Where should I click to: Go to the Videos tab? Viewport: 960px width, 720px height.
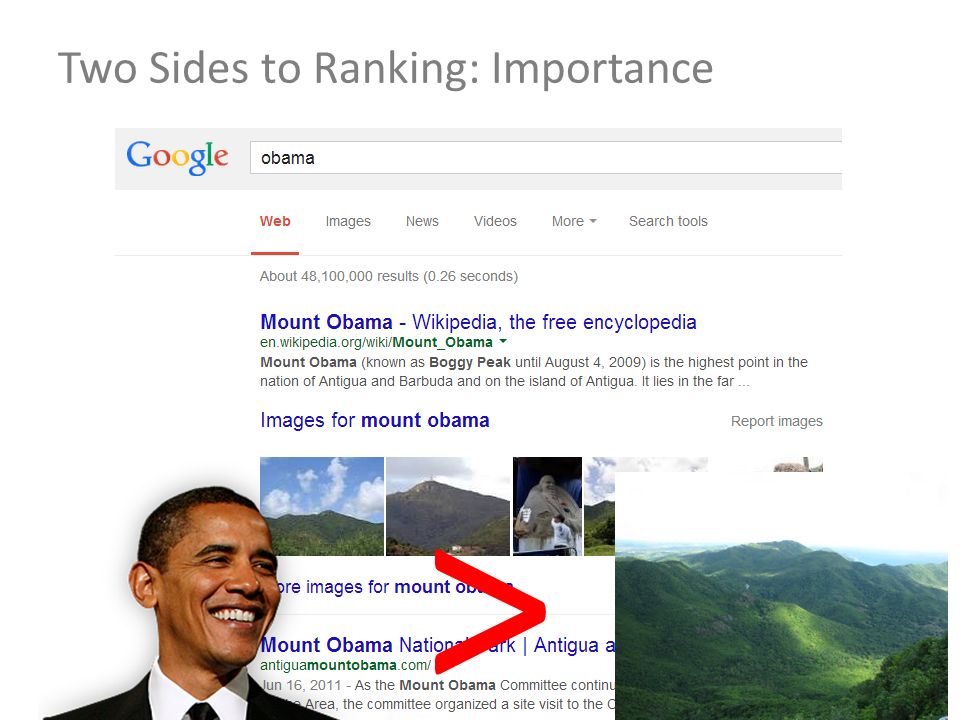pyautogui.click(x=495, y=221)
